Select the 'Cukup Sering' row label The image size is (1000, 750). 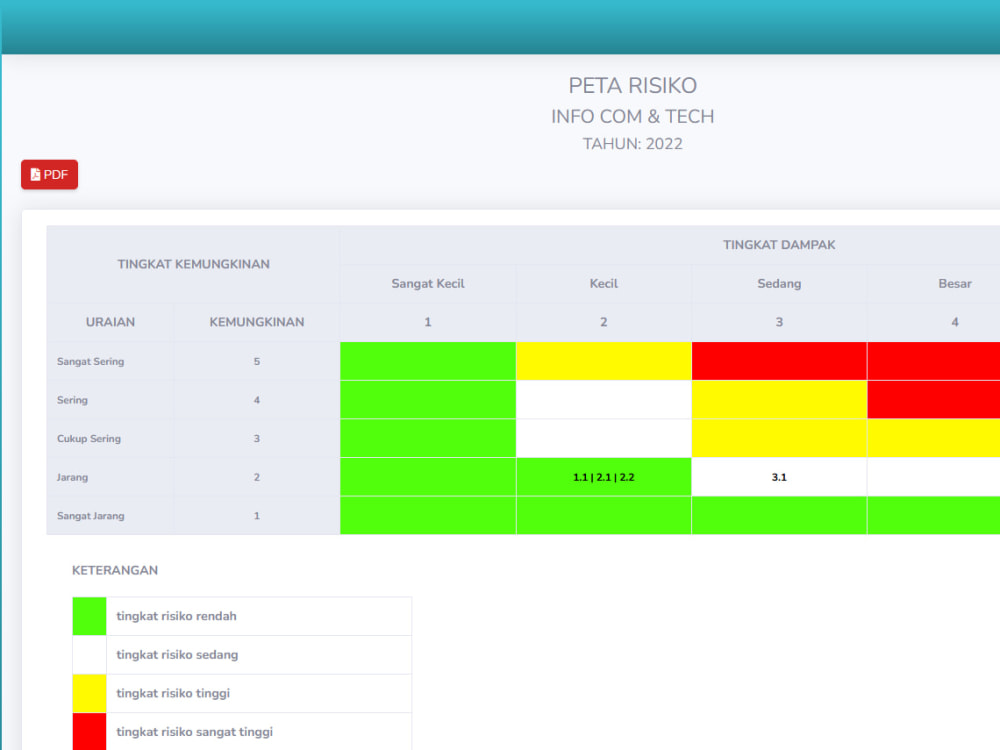pos(89,439)
